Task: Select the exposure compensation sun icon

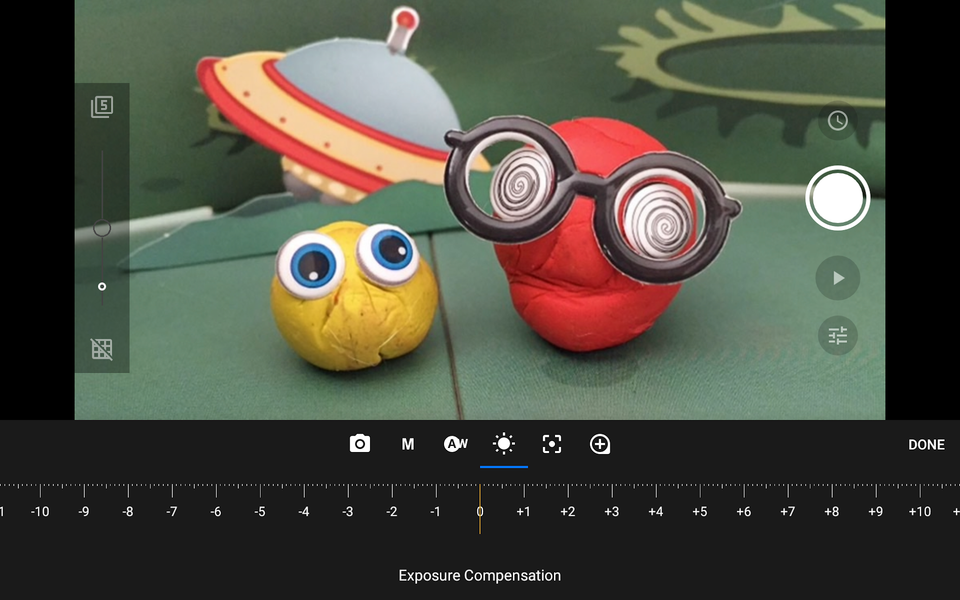Action: tap(504, 444)
